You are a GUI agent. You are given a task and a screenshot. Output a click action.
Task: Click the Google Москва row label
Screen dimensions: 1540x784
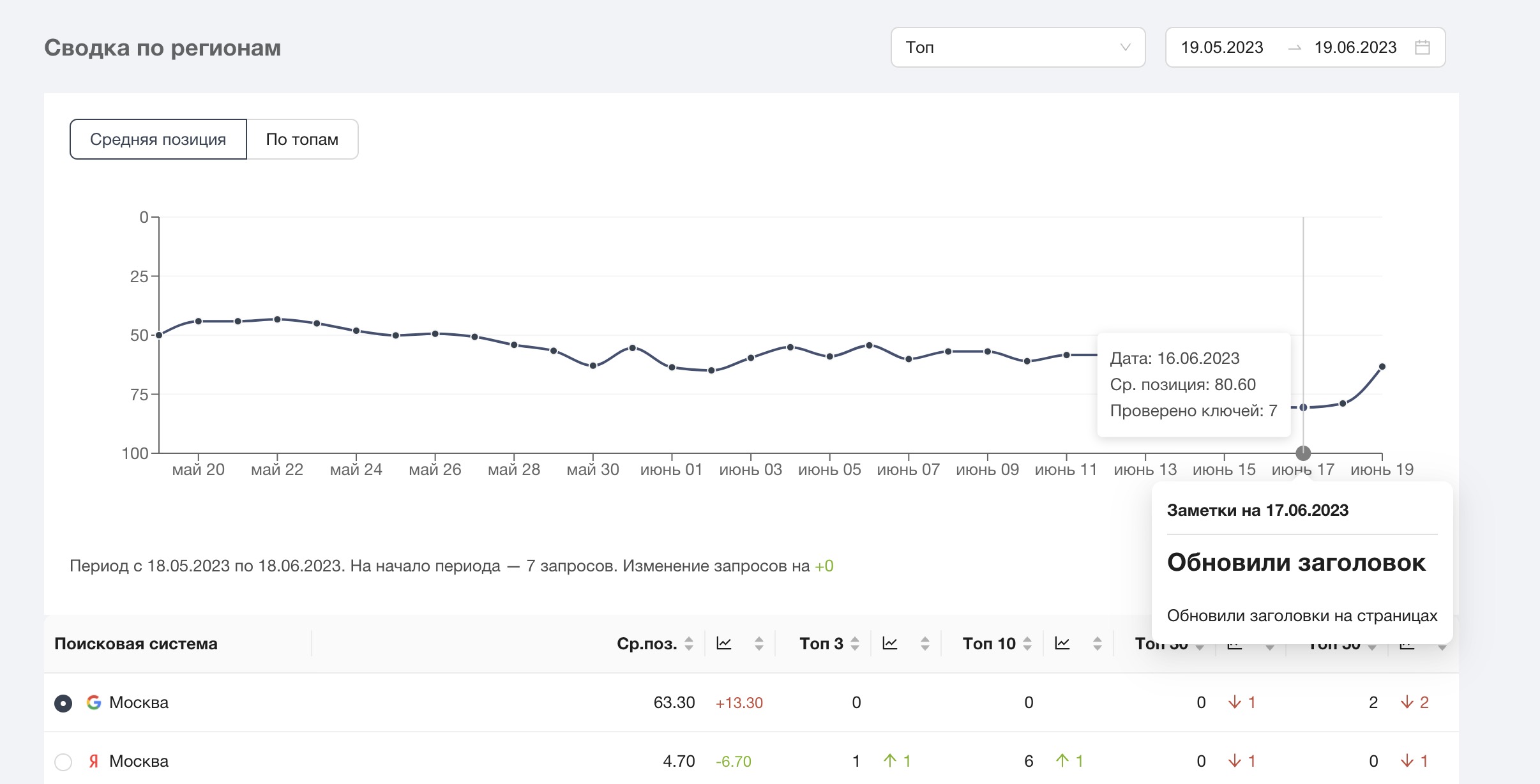[x=139, y=703]
